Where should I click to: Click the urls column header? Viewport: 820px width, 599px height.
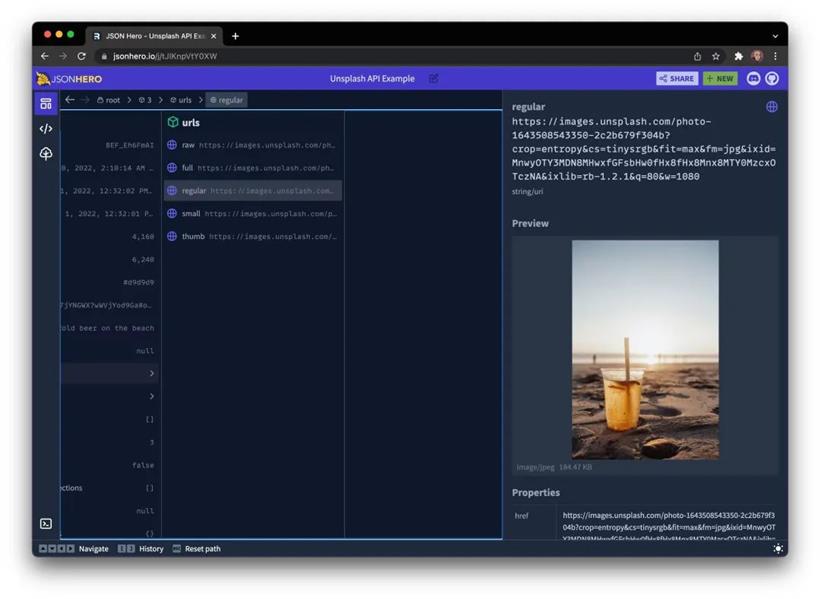point(184,122)
